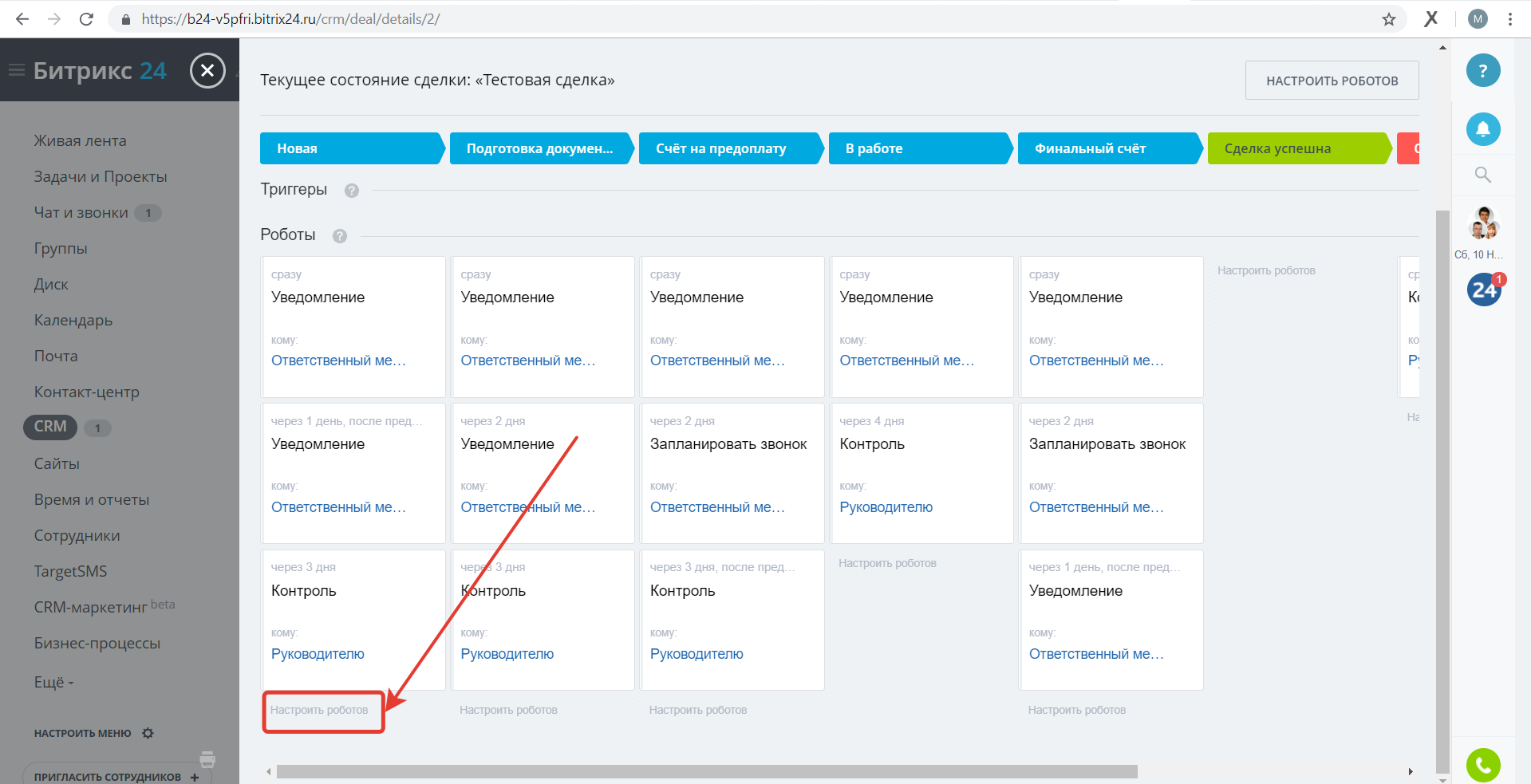Click the X extension icon in toolbar
The height and width of the screenshot is (784, 1531).
coord(1431,18)
